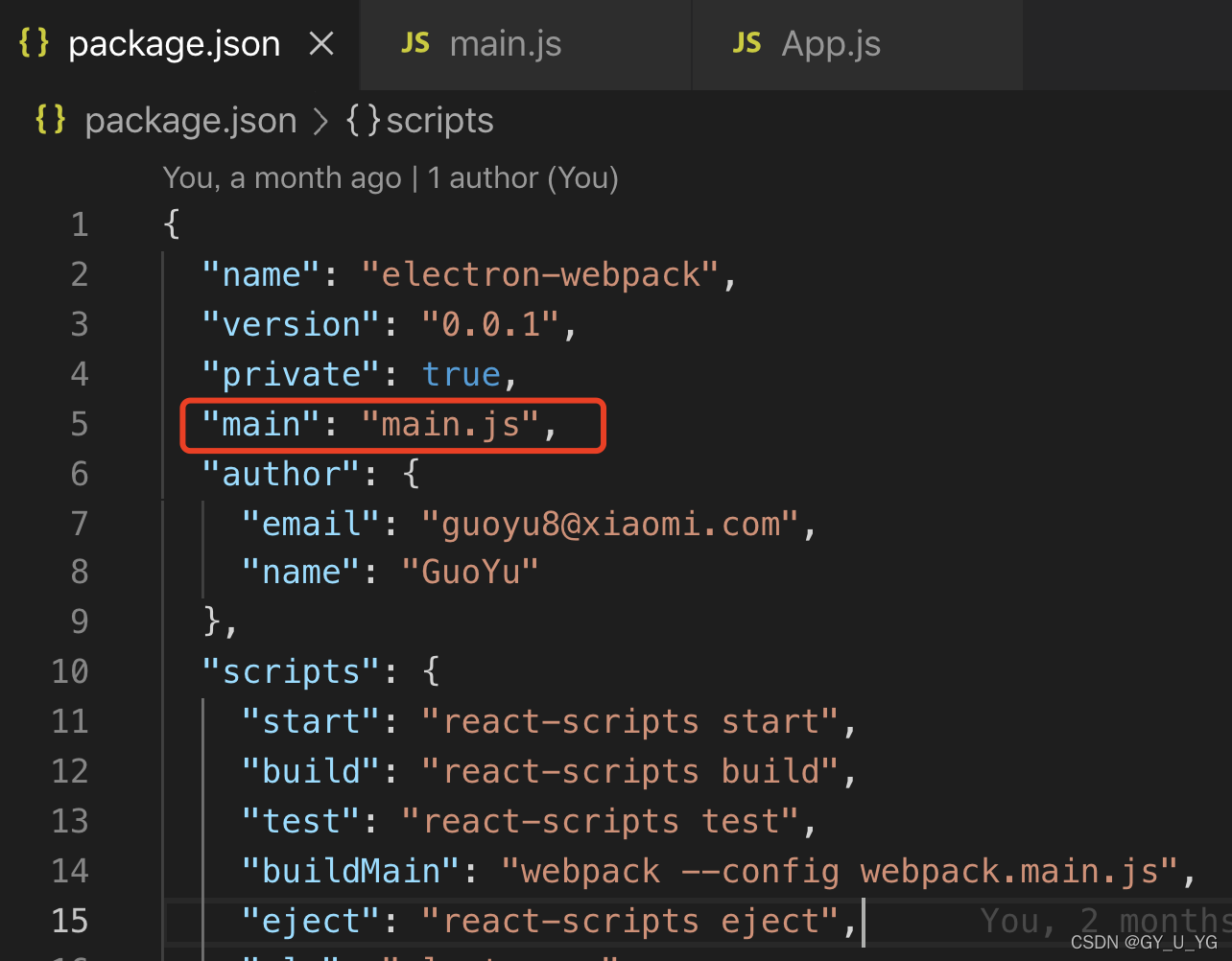Click the "react-scripts eject" value
The width and height of the screenshot is (1232, 961).
tap(631, 921)
